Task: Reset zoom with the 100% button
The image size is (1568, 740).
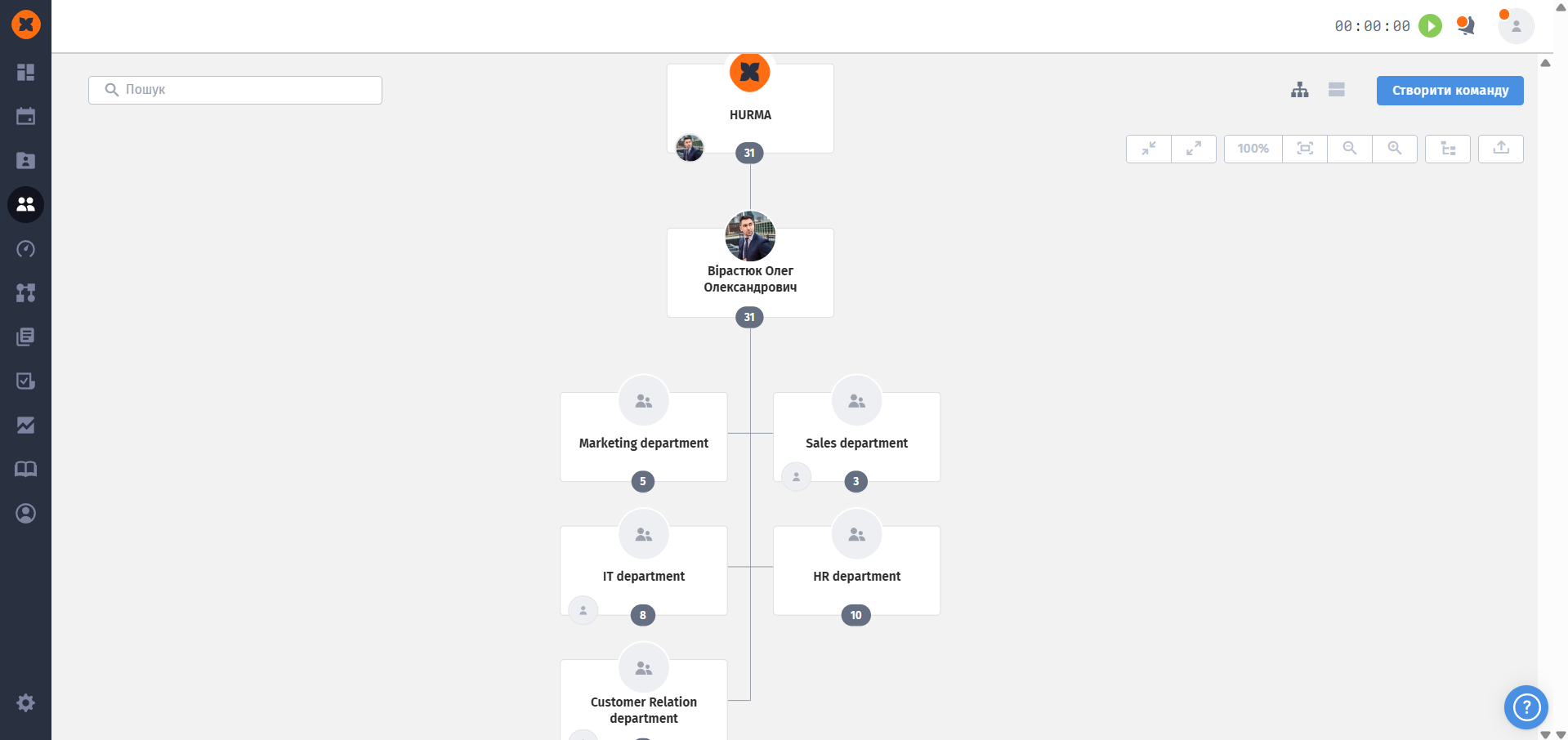Action: (1253, 149)
